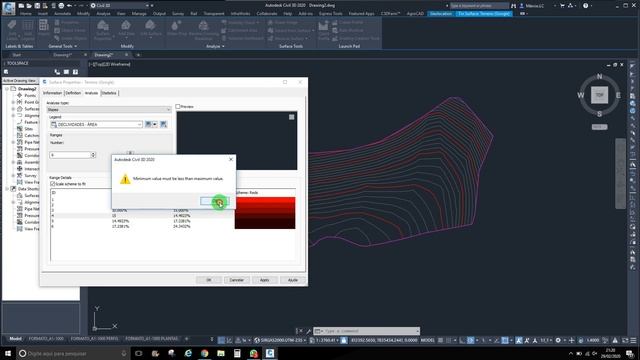640x360 pixels.
Task: Open the Civil 3D application menu logo
Action: coord(9,8)
